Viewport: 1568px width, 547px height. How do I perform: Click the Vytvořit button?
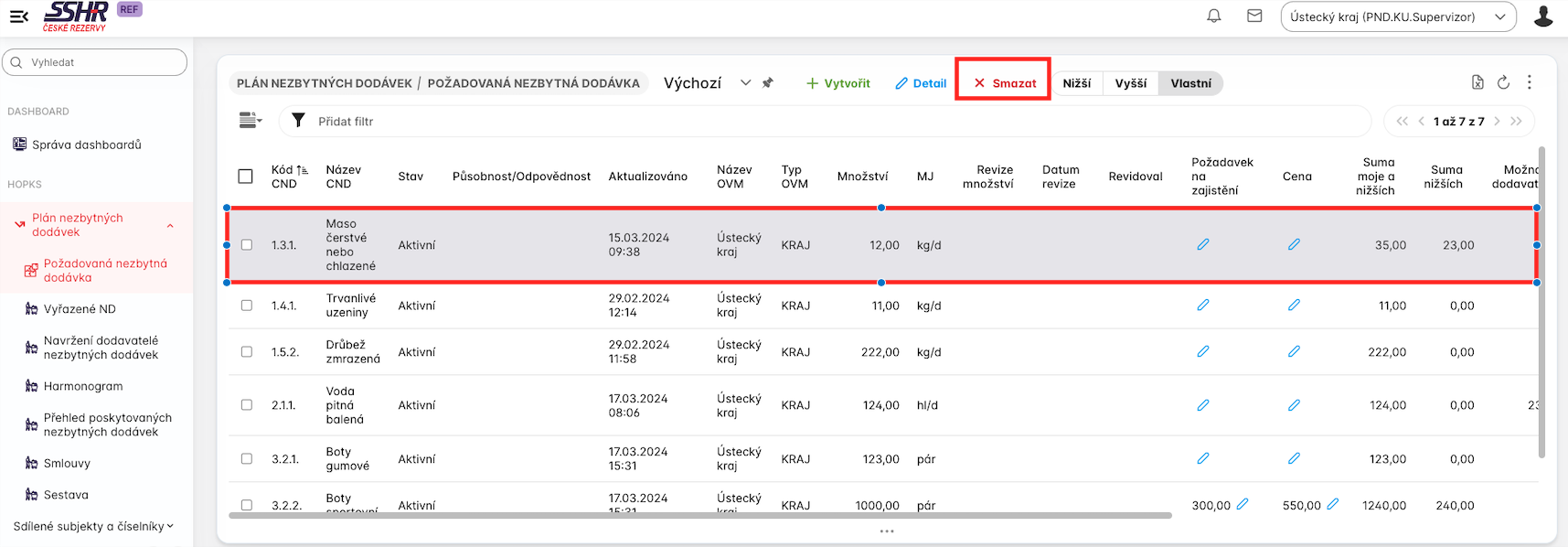[x=837, y=83]
